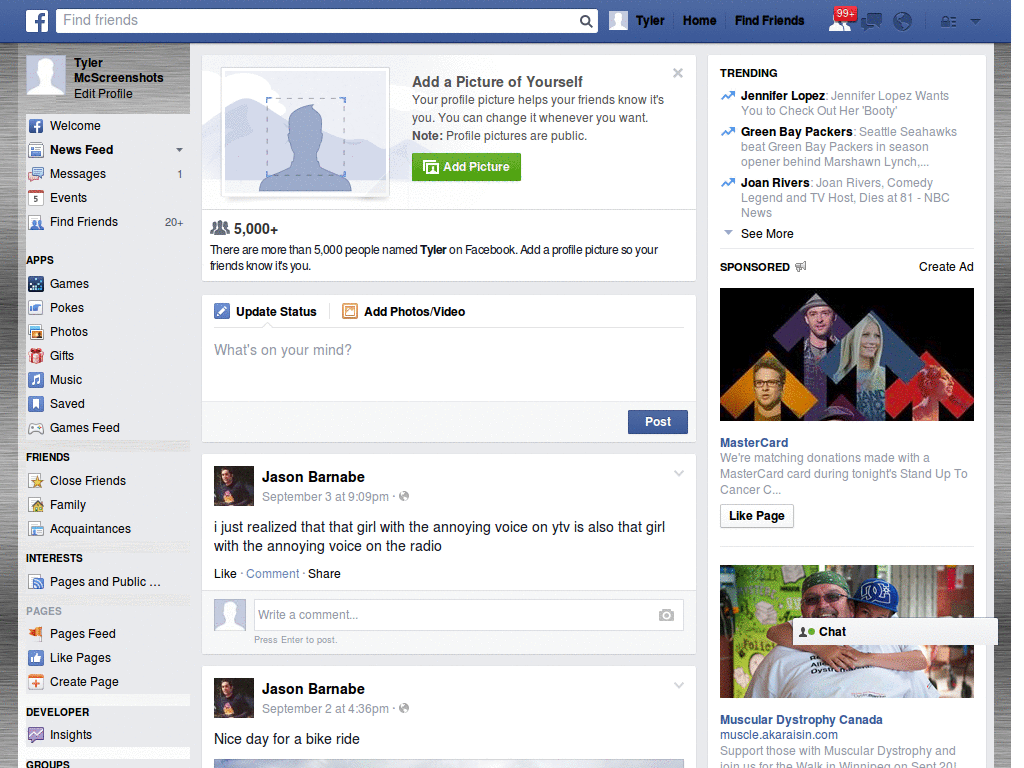Check notifications via the globe icon
Image resolution: width=1024 pixels, height=768 pixels.
[902, 20]
